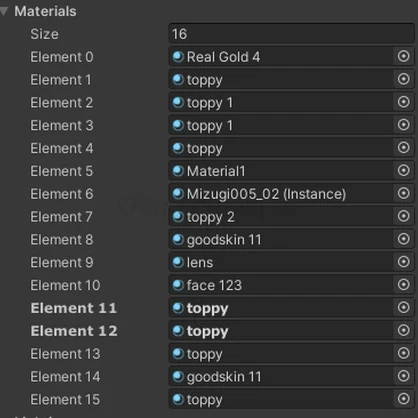Screen dimensions: 418x418
Task: Click the Size field showing 16
Action: [291, 34]
